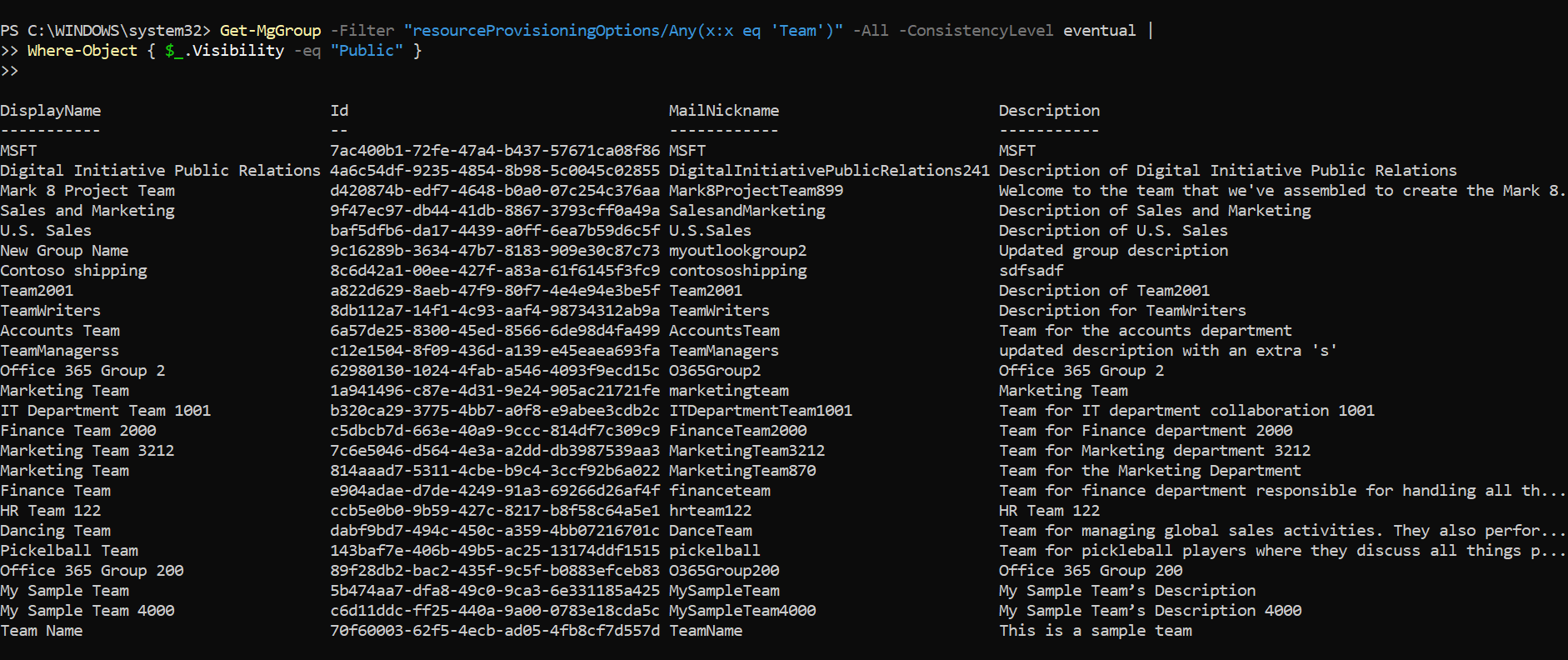Image resolution: width=1568 pixels, height=660 pixels.
Task: Click the DisplayName column header
Action: tap(51, 111)
